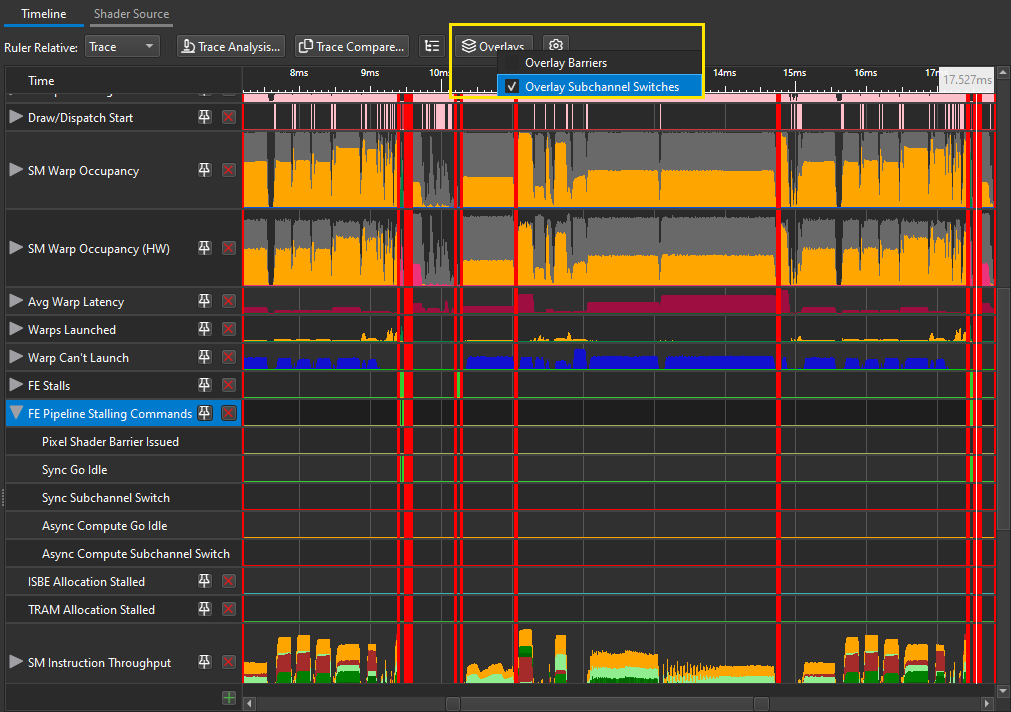The image size is (1011, 712).
Task: Toggle the pin on Avg Warp Latency row
Action: pyautogui.click(x=204, y=301)
